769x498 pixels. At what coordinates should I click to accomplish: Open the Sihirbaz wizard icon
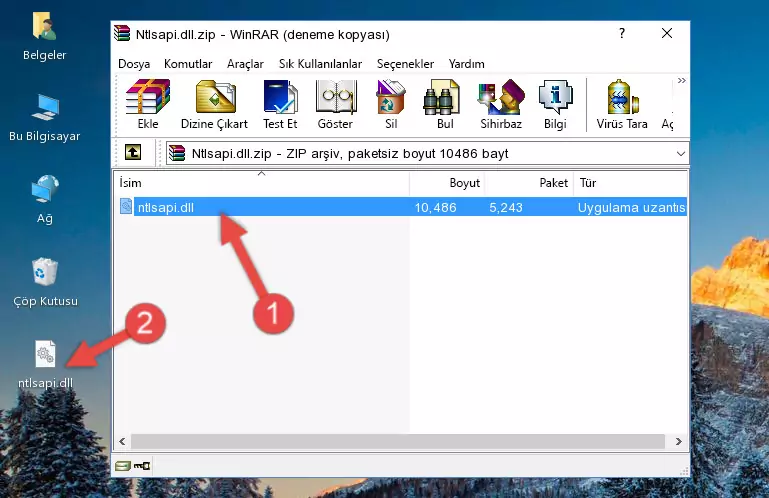pyautogui.click(x=501, y=104)
